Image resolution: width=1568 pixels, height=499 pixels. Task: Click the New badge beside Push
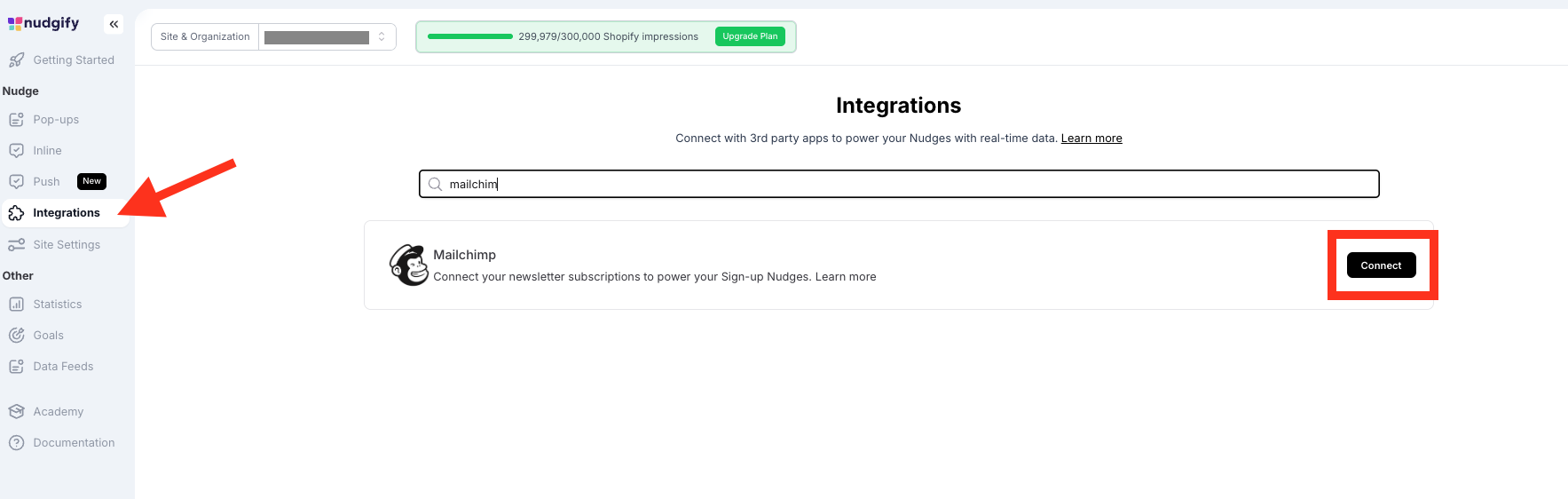(92, 181)
